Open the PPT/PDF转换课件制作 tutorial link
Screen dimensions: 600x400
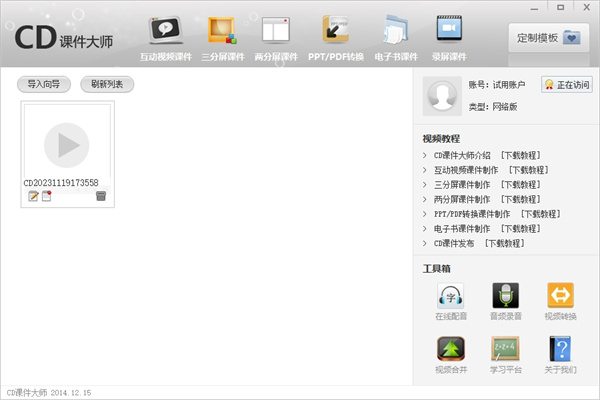[472, 214]
